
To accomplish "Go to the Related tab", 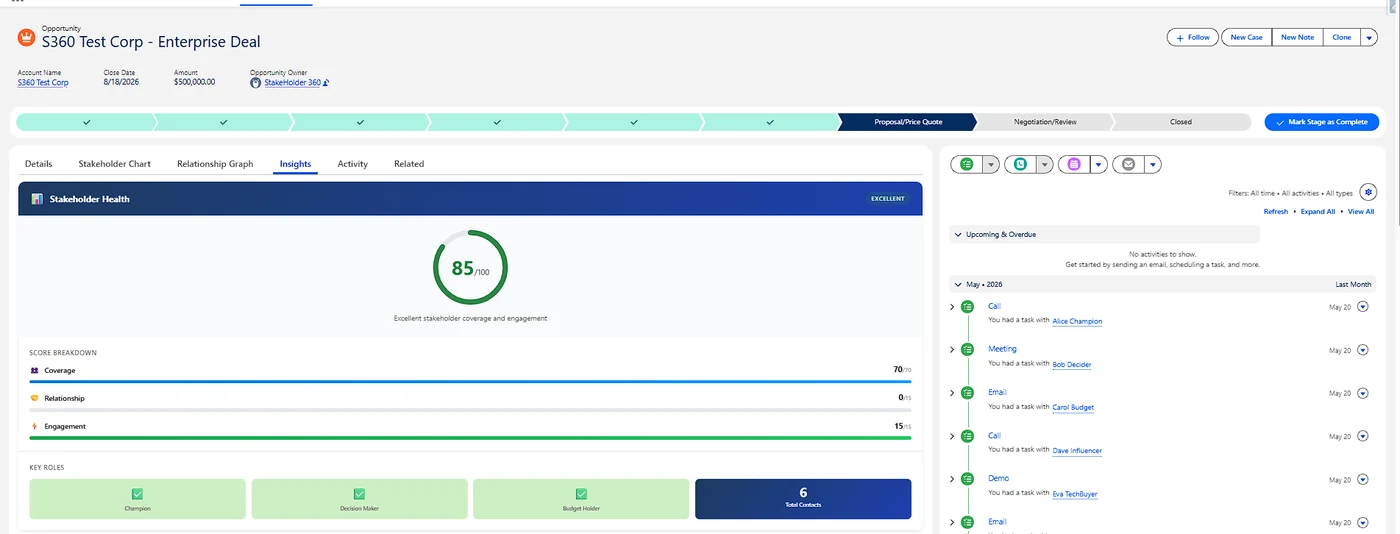I will 409,164.
